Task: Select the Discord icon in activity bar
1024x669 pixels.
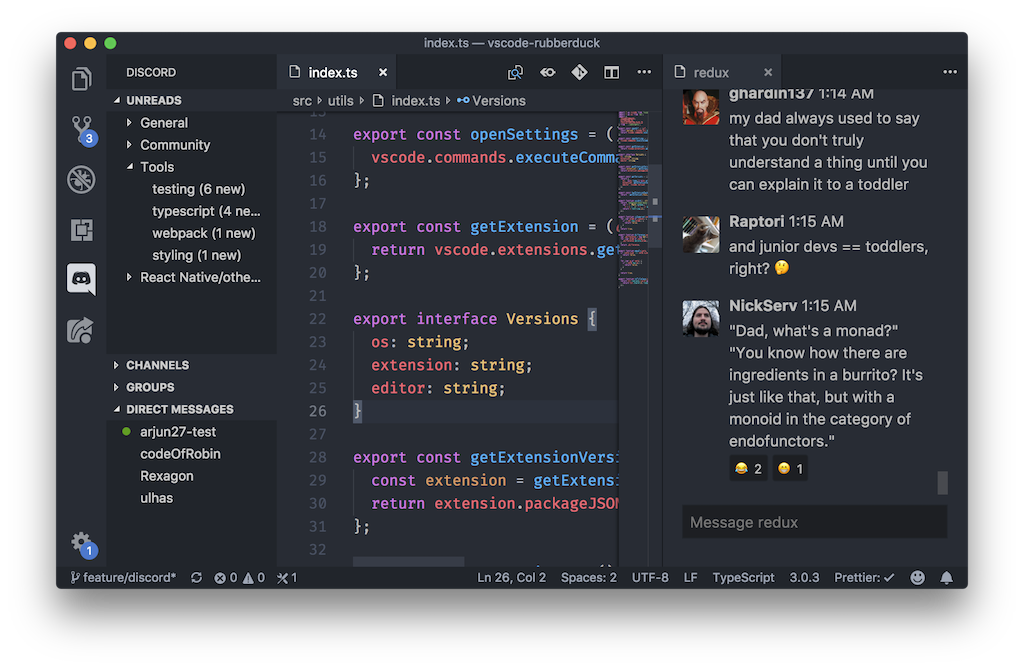Action: pyautogui.click(x=81, y=280)
